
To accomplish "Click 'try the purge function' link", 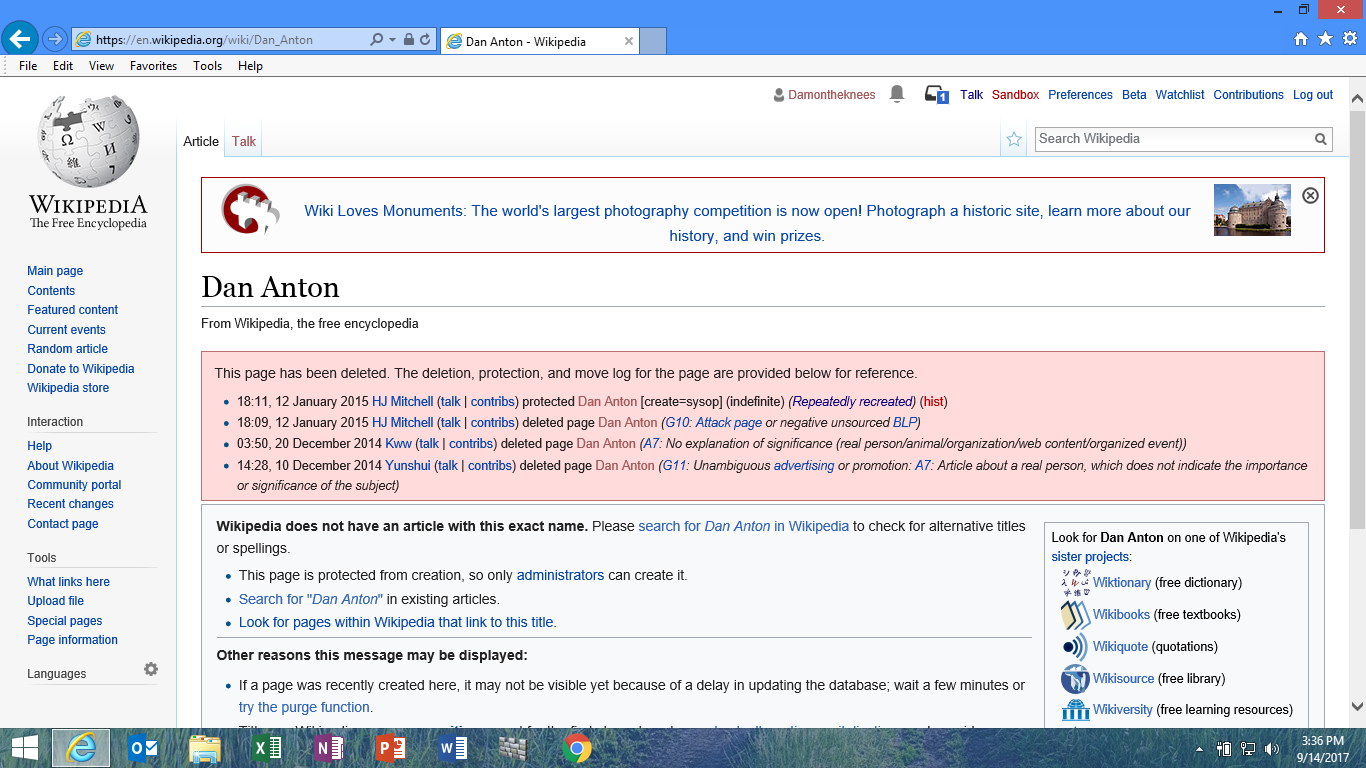I will pos(306,707).
